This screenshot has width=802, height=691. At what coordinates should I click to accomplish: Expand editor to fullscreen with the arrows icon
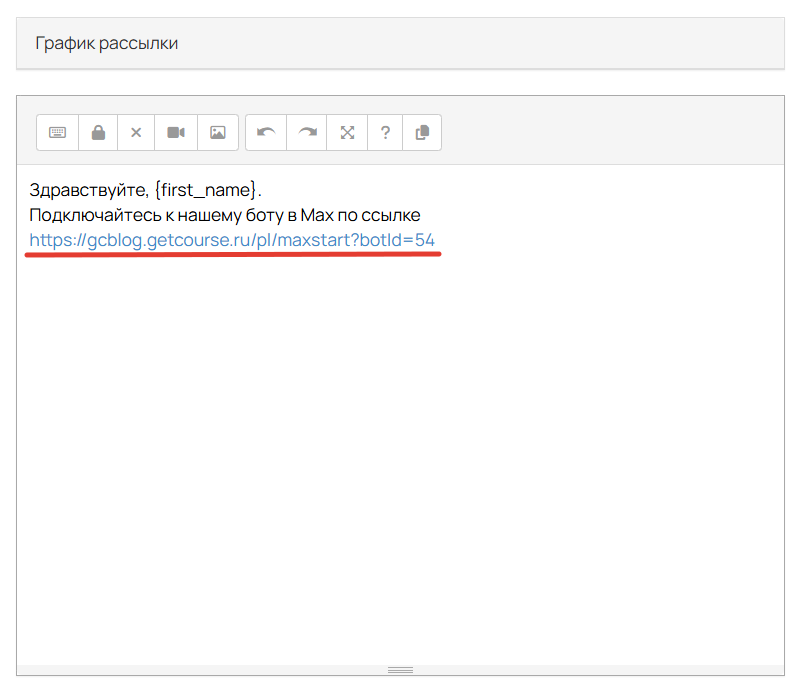346,132
